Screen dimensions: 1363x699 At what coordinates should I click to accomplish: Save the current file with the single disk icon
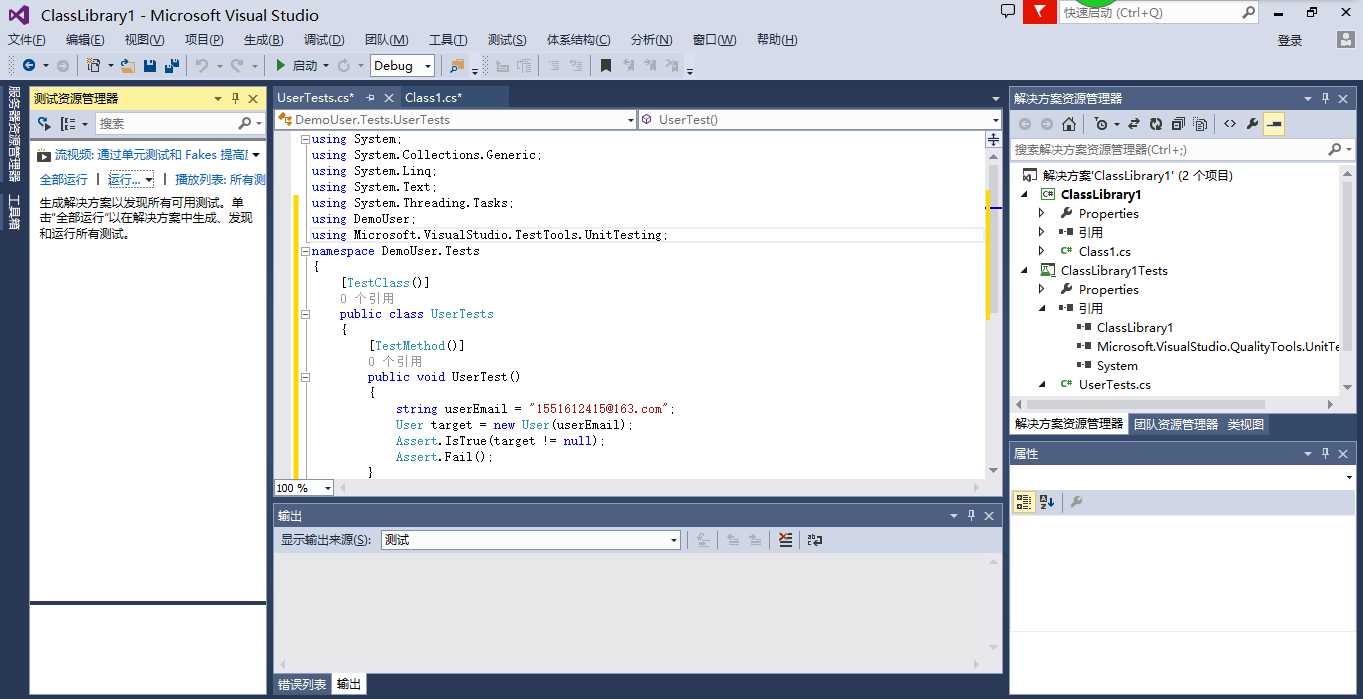150,65
